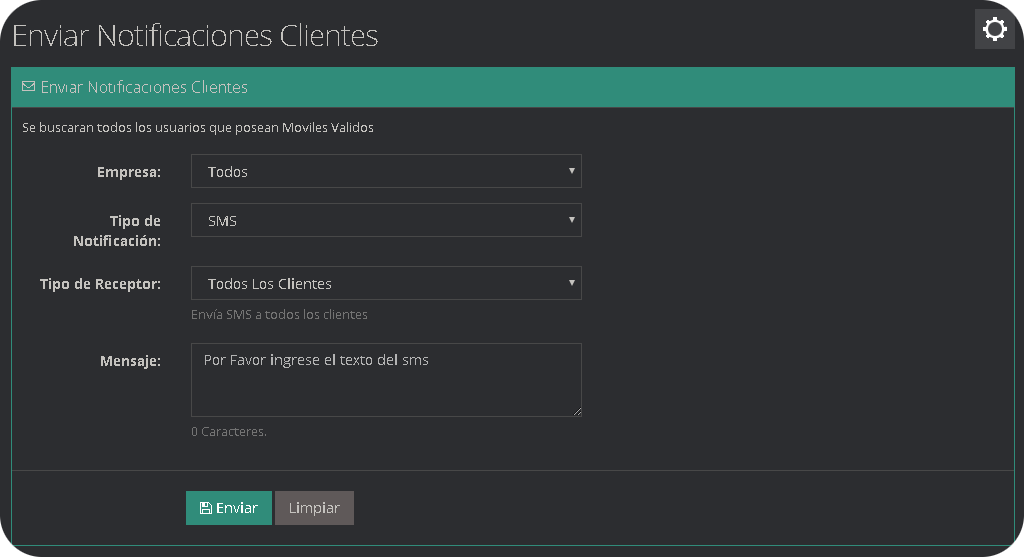The image size is (1024, 557).
Task: Click into the Mensaje text area
Action: point(386,380)
